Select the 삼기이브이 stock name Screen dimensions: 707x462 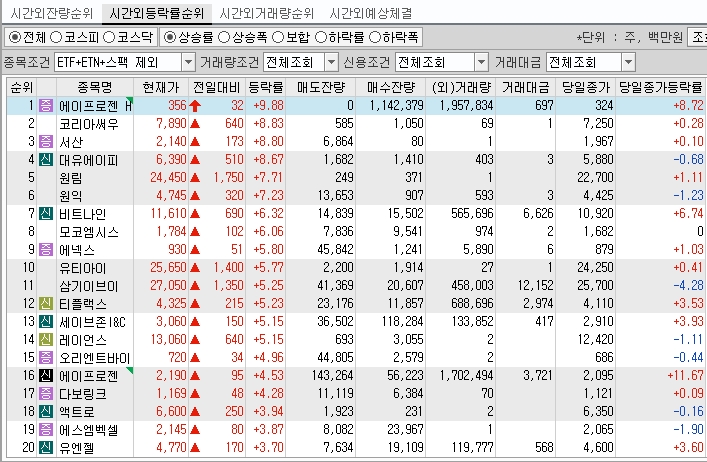89,286
